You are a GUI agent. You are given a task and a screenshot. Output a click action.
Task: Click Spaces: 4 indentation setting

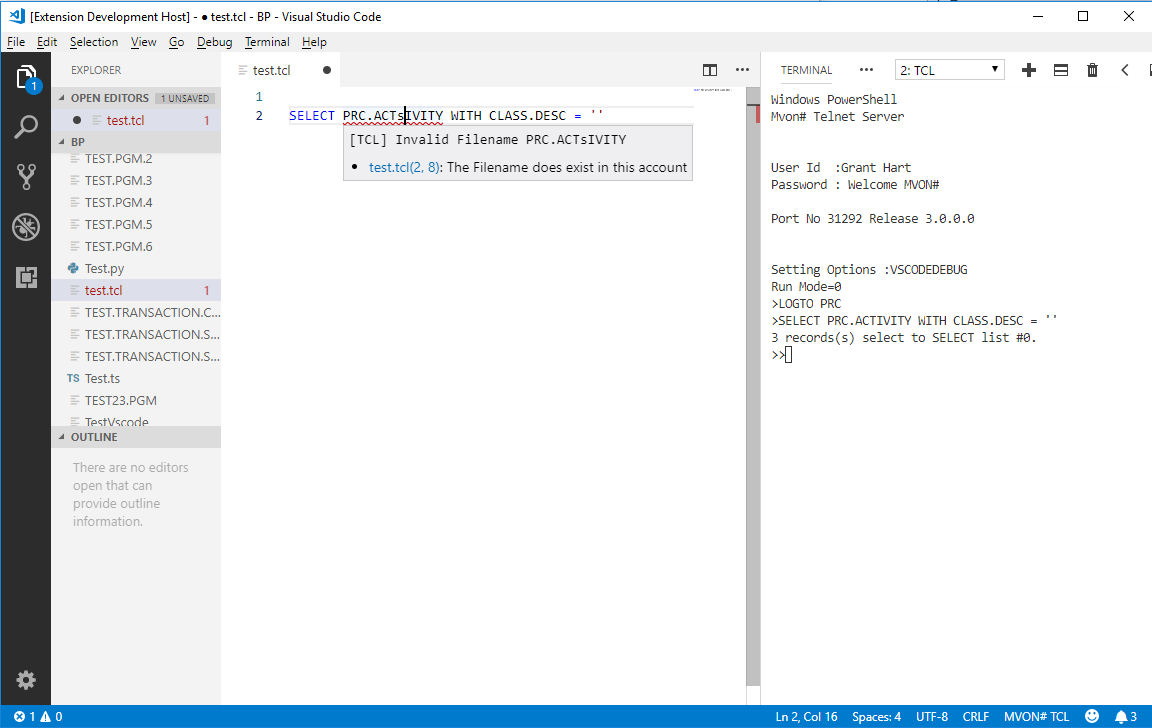876,716
